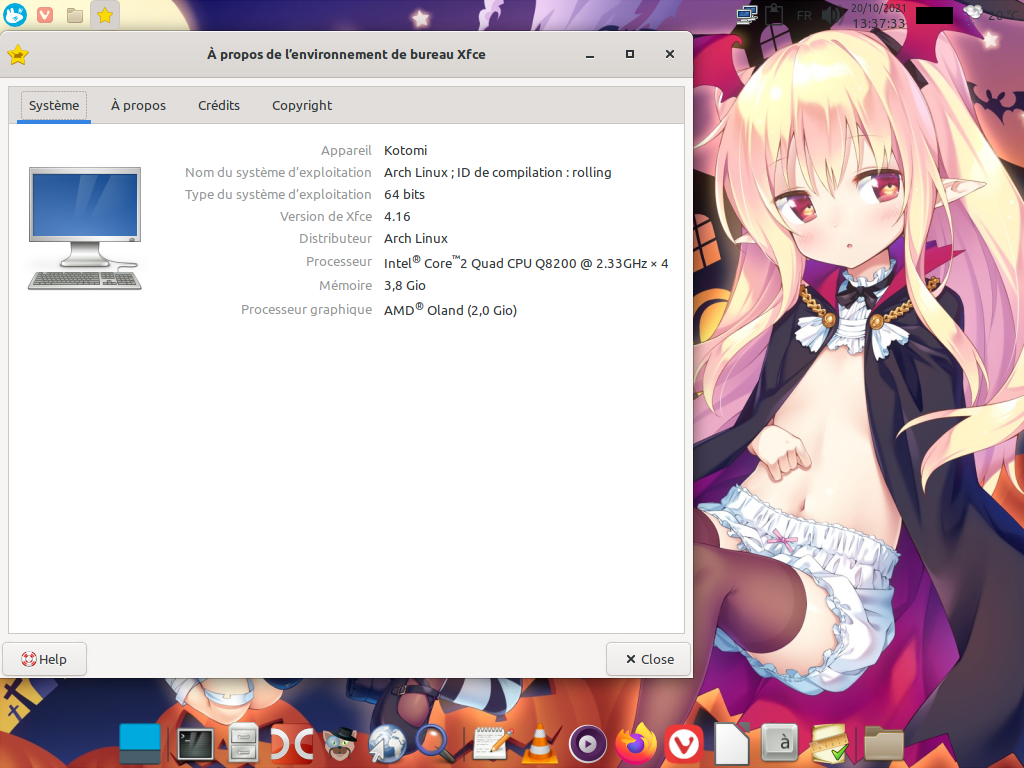Select the device name 'Kotomi'
The image size is (1024, 768).
[x=406, y=150]
